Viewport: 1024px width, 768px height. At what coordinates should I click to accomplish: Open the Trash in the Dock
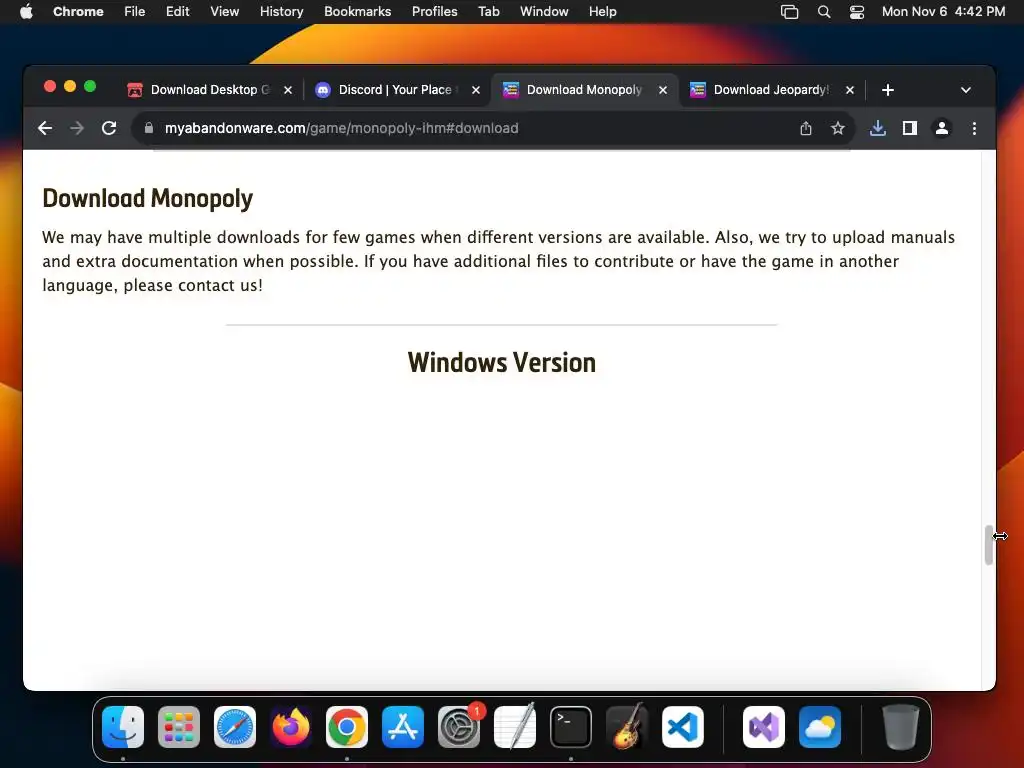pos(901,727)
